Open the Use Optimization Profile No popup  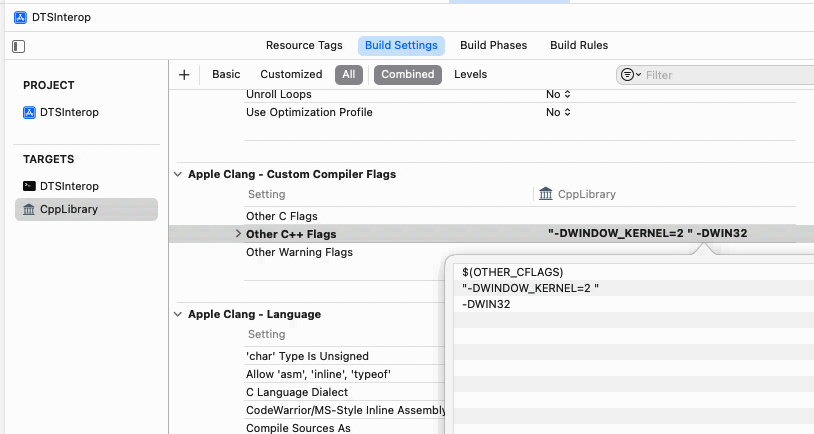coord(558,112)
